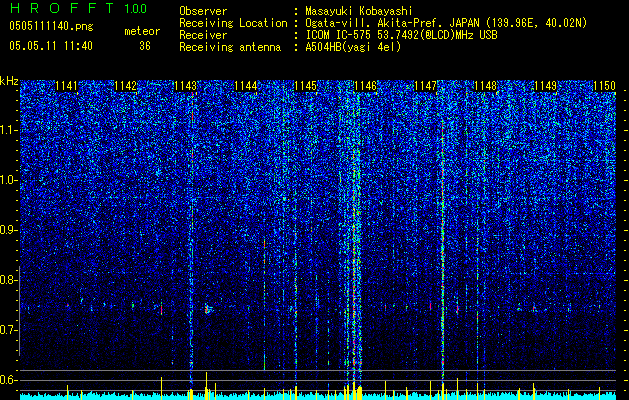
Task: Click the Receiving Location field label
Action: point(233,23)
